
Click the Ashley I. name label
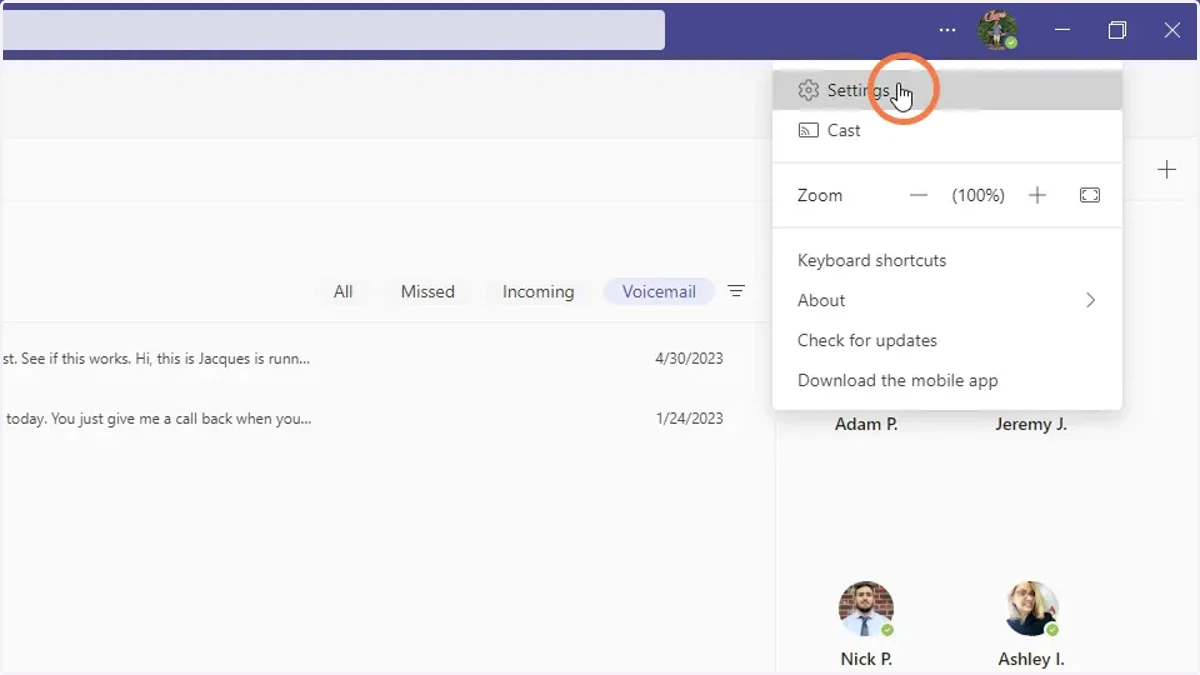(1031, 659)
